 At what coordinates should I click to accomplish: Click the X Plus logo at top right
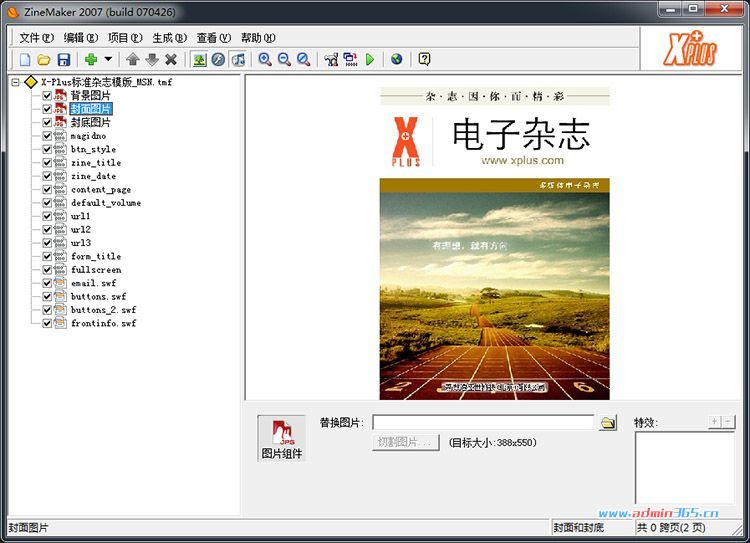point(690,48)
